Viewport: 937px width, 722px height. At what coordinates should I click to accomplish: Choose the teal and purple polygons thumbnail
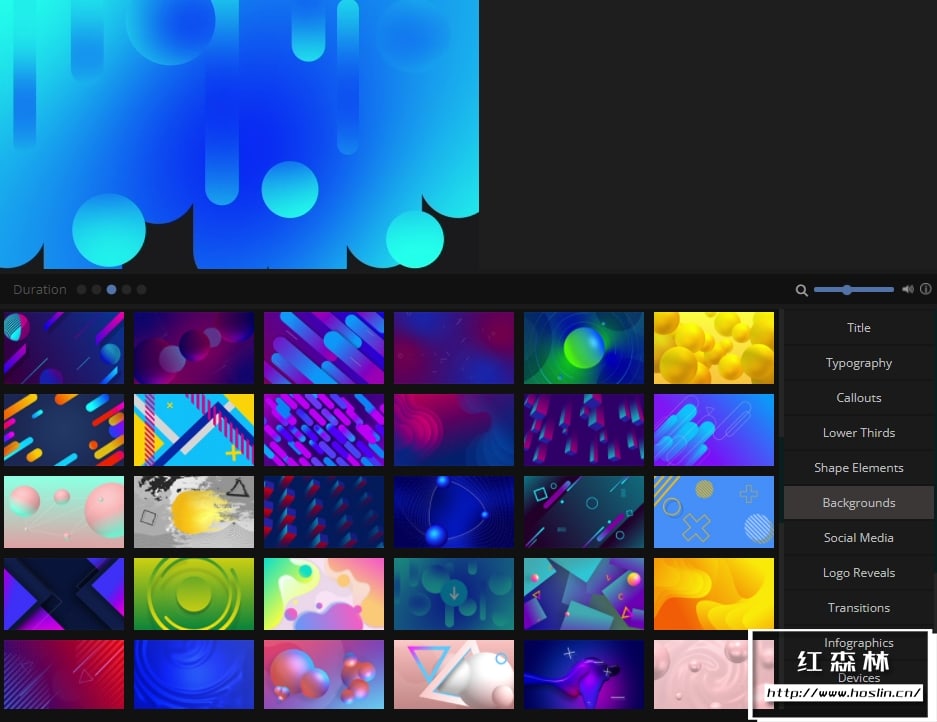coord(584,594)
